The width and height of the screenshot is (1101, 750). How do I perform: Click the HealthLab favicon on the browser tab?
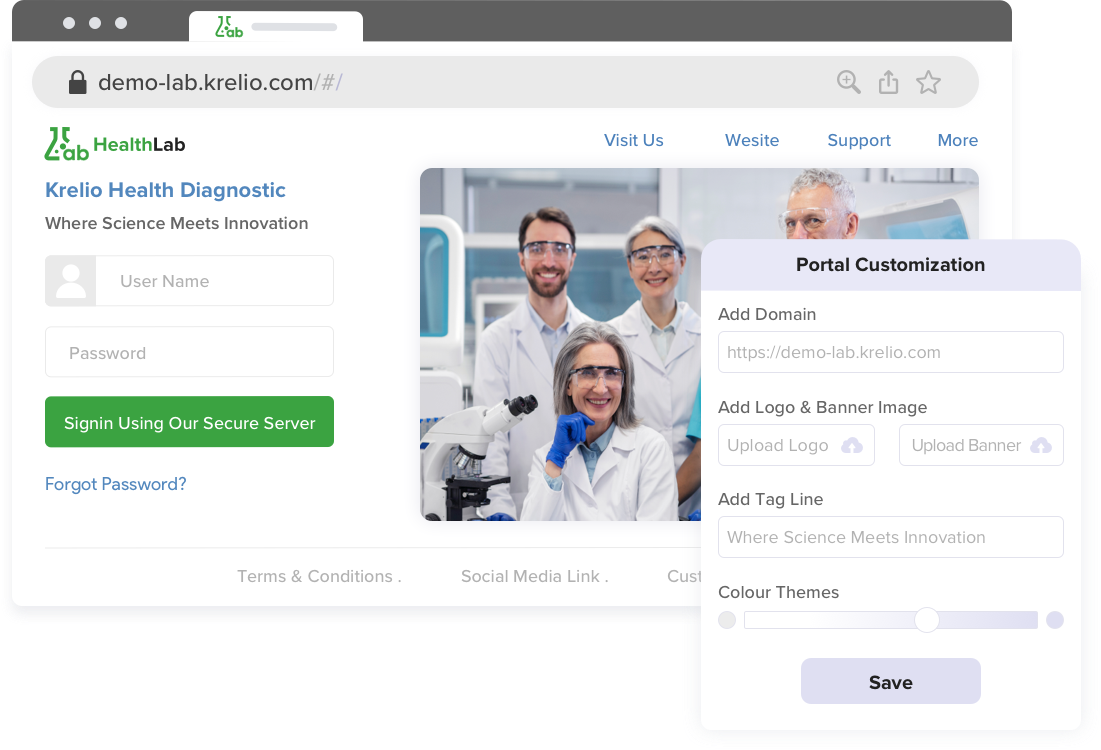click(x=229, y=27)
